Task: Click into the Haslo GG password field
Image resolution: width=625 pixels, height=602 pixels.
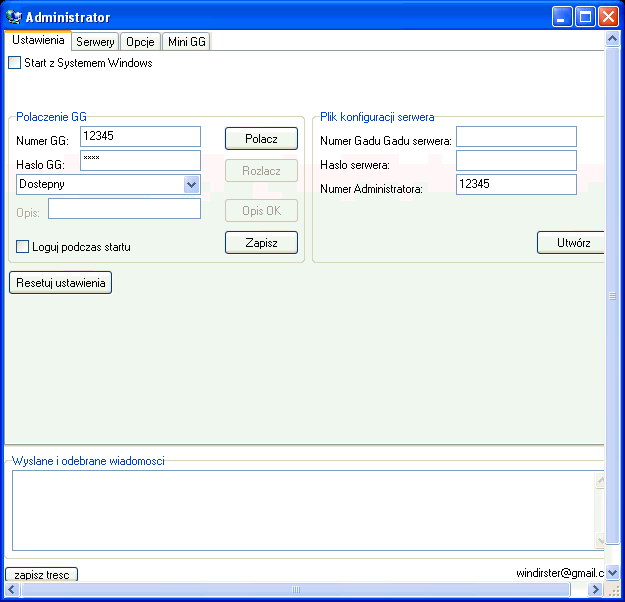Action: (x=140, y=160)
